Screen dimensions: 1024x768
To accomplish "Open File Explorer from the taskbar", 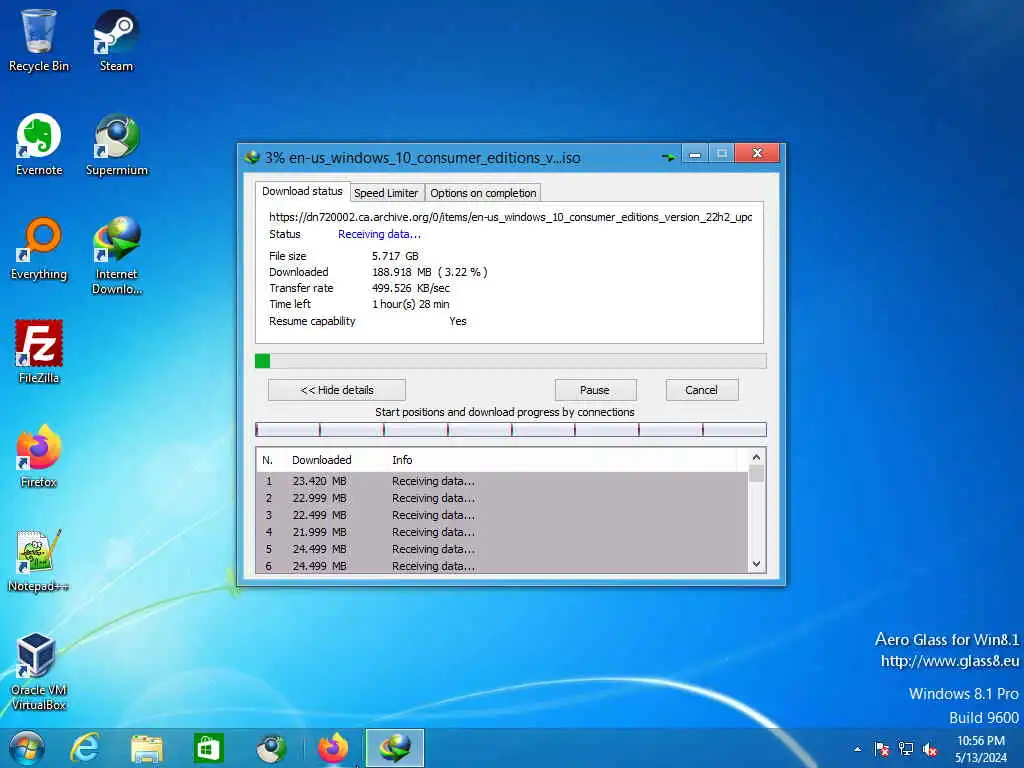I will pyautogui.click(x=147, y=748).
